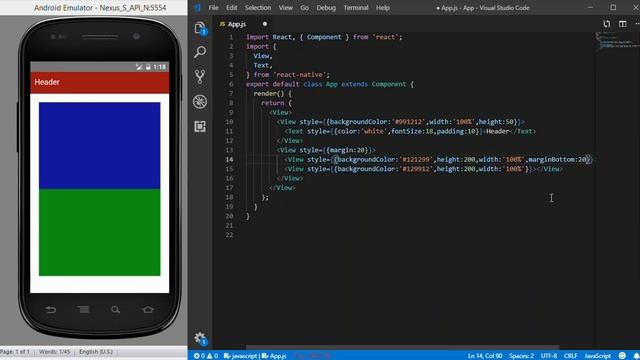Tap the emulator Home hardware button
This screenshot has width=640, height=360.
[148, 310]
